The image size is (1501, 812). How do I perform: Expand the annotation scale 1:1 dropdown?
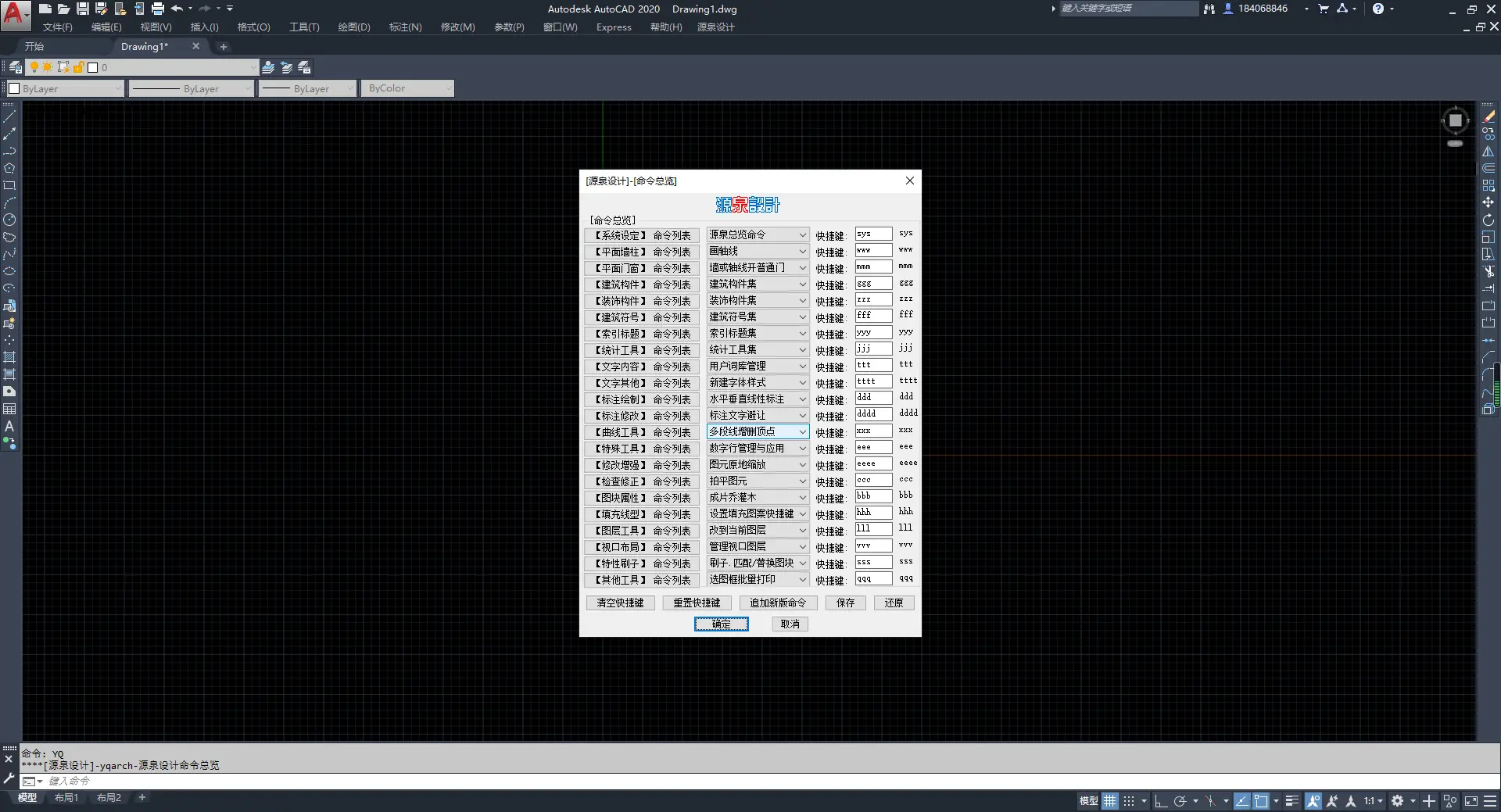pos(1374,800)
